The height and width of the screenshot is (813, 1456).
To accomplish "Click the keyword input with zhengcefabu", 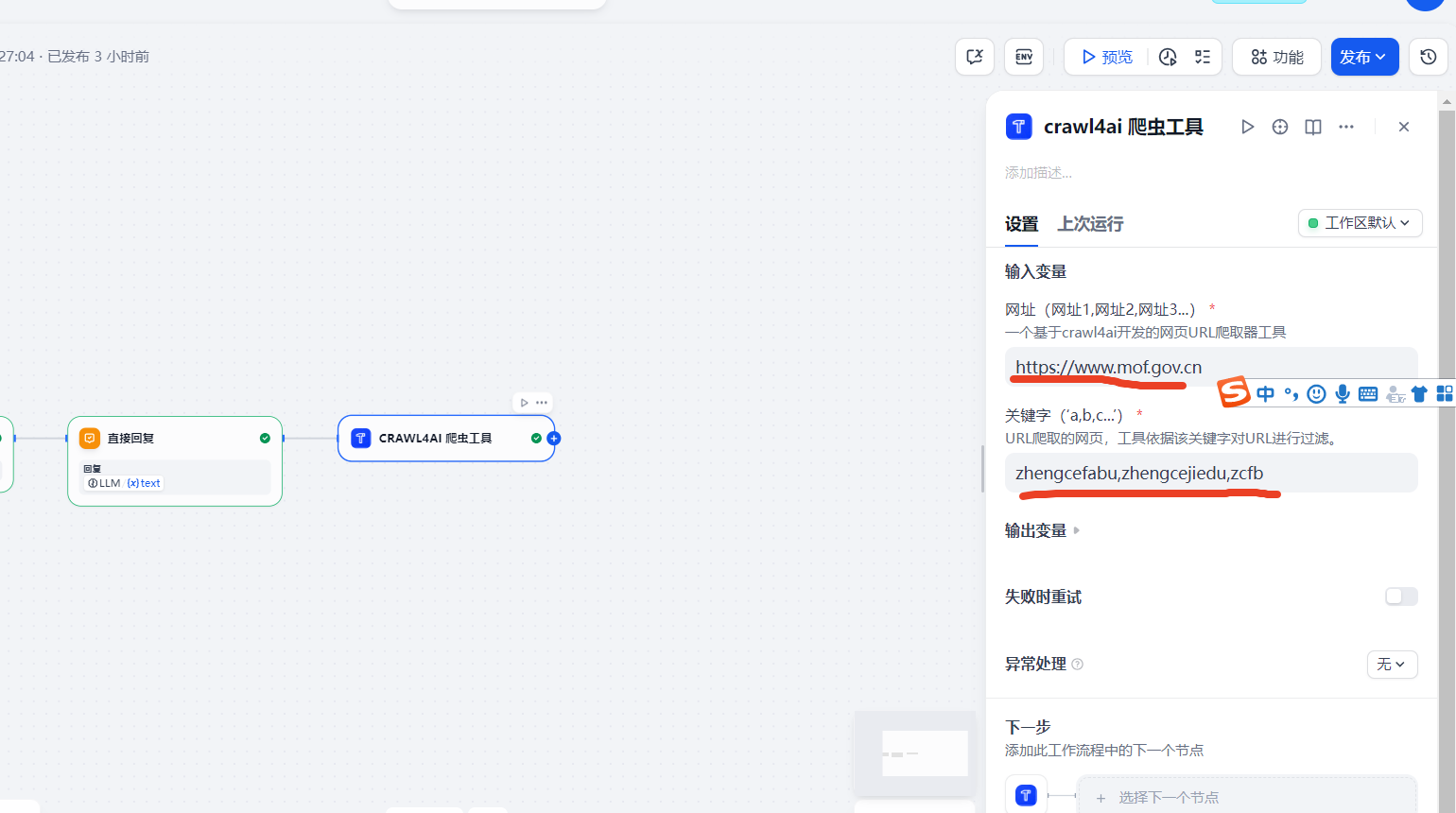I will coord(1211,473).
